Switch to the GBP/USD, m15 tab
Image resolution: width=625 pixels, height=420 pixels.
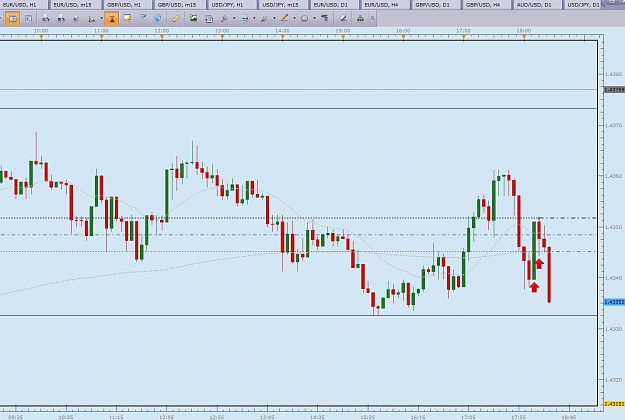coord(179,5)
